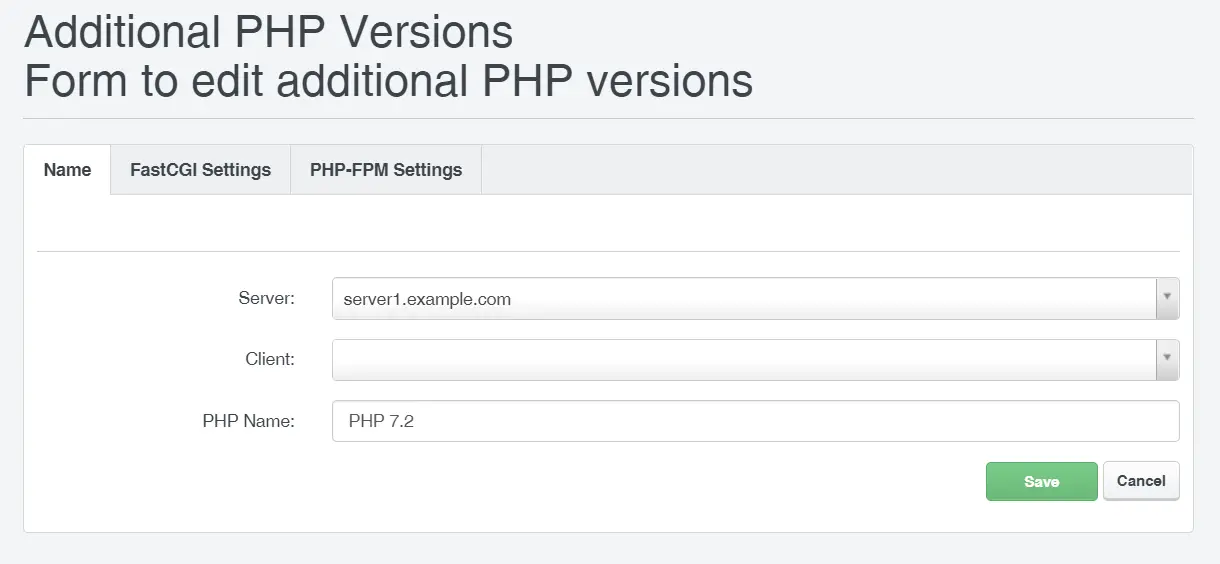Image resolution: width=1220 pixels, height=564 pixels.
Task: Focus the PHP Name input field
Action: [x=755, y=421]
